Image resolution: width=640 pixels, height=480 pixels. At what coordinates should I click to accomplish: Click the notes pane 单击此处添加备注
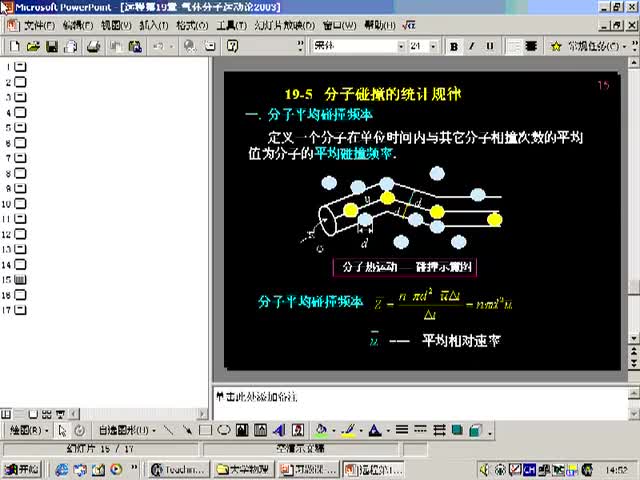(257, 397)
